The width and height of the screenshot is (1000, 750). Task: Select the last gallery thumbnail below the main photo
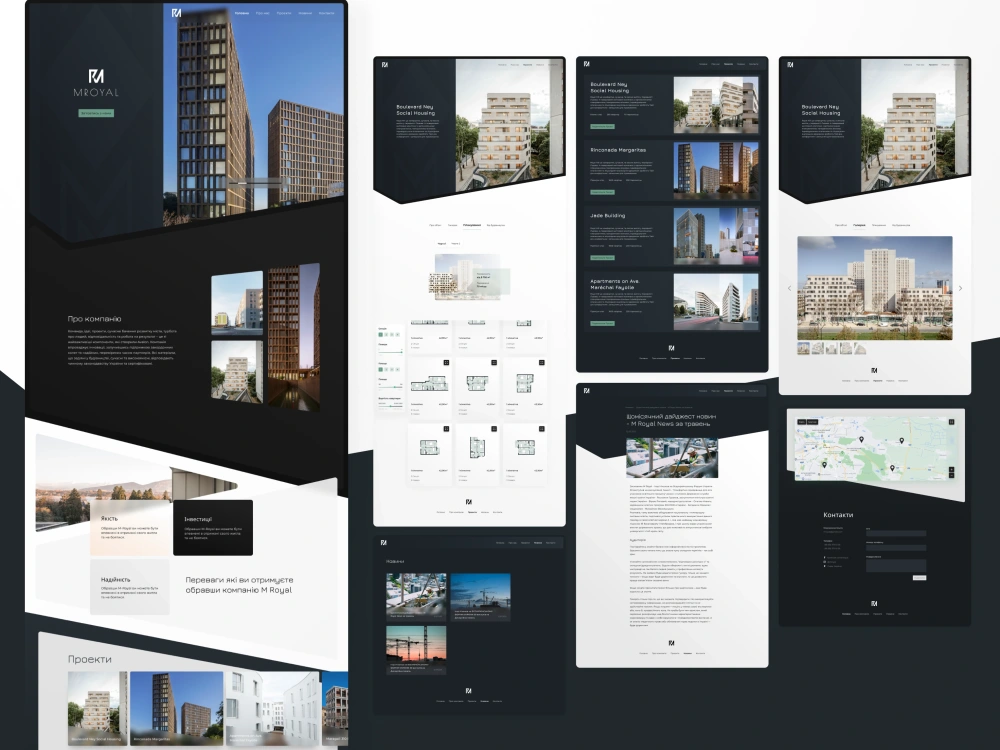860,348
